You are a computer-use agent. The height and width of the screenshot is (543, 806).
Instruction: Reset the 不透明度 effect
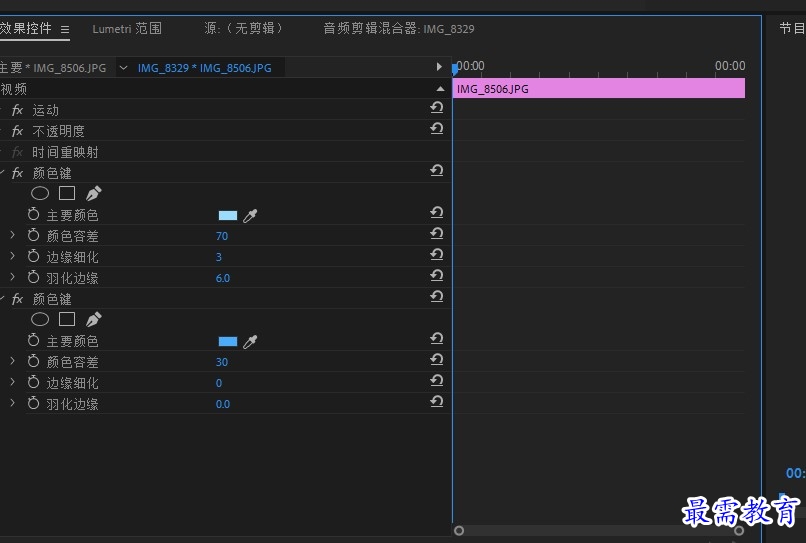(437, 129)
